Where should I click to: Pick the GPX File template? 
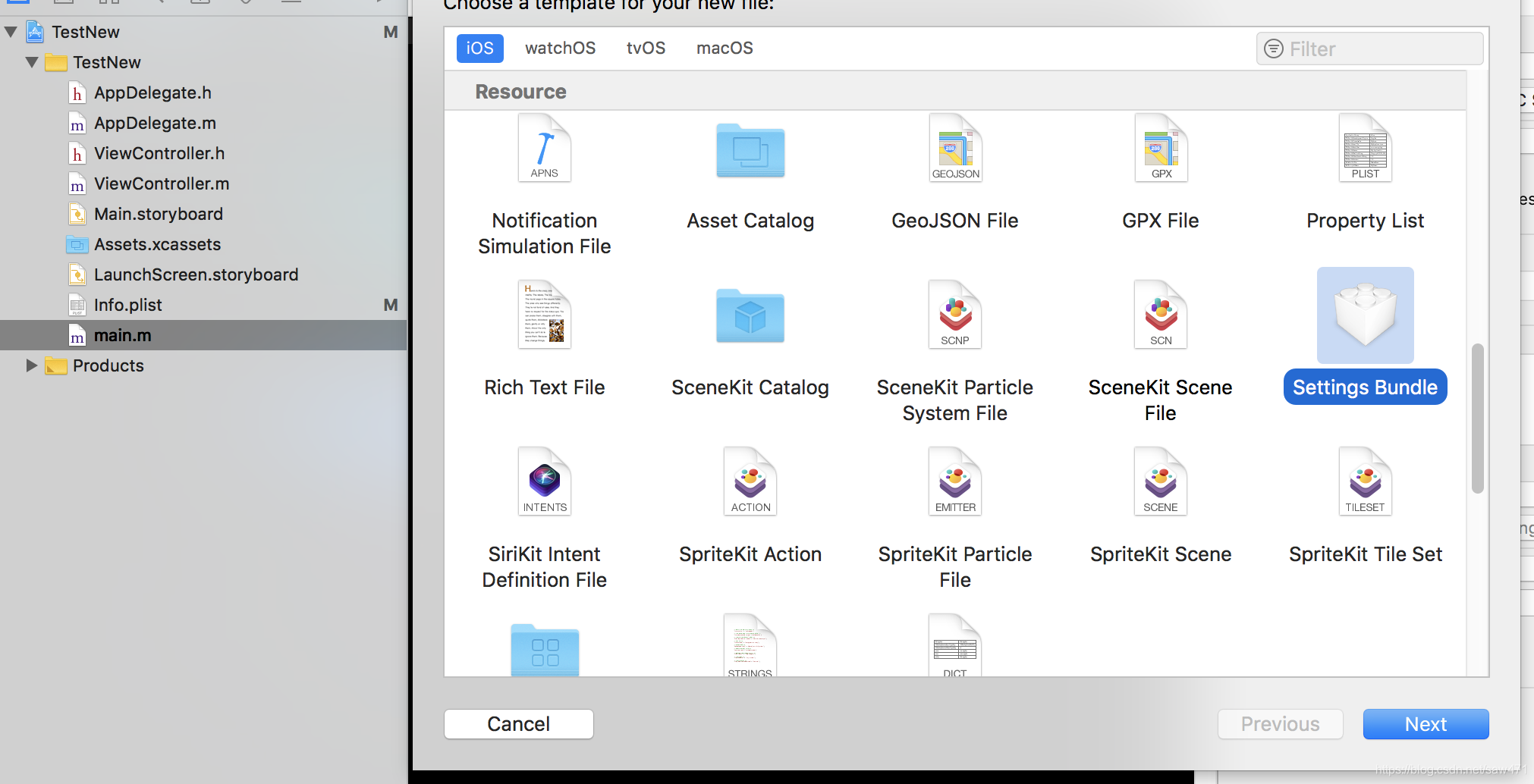tap(1161, 173)
